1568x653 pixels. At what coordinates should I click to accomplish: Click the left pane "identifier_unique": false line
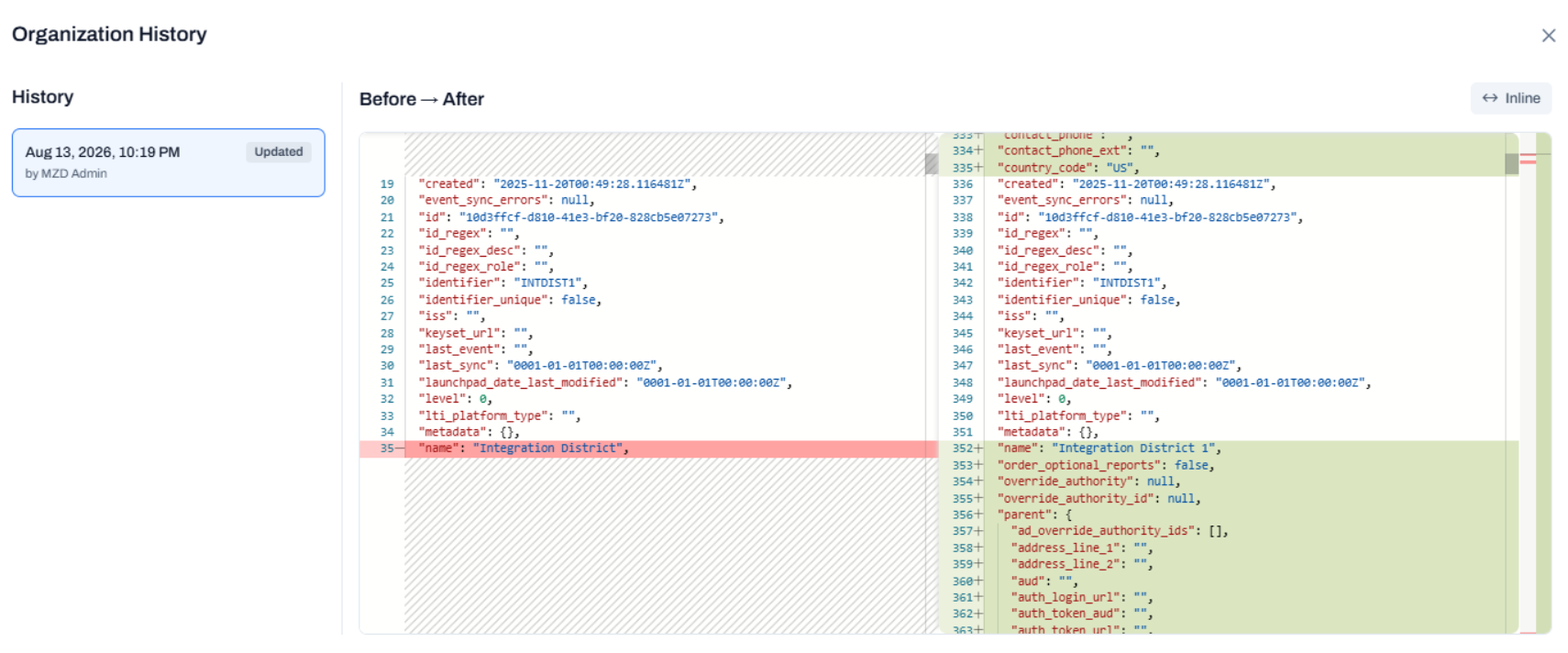click(510, 300)
